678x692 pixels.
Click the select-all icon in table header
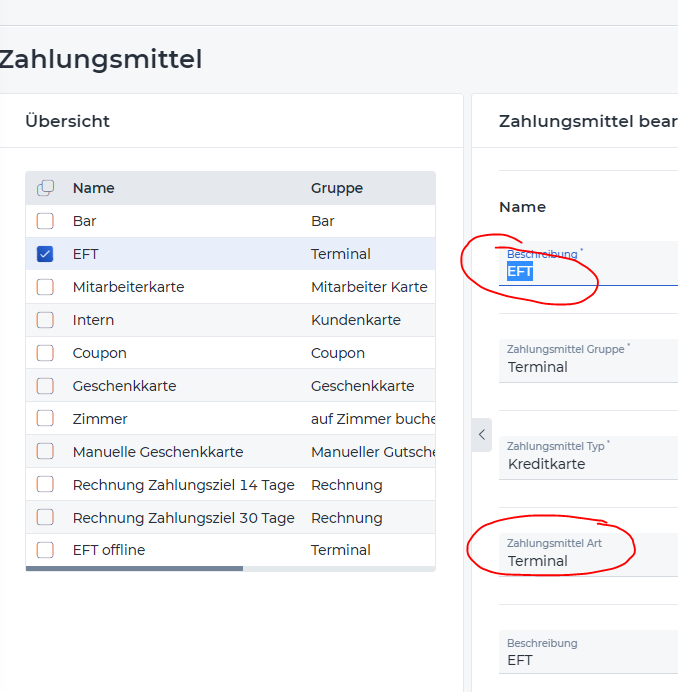pos(45,188)
